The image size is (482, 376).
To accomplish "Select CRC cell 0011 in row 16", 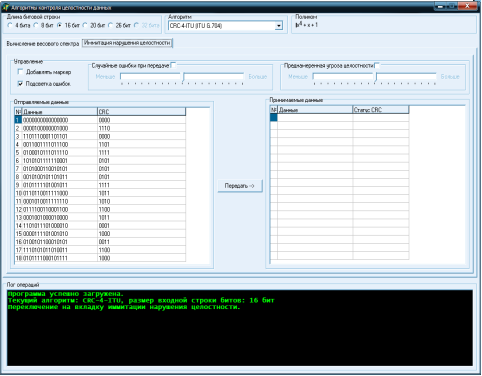I will [141, 242].
